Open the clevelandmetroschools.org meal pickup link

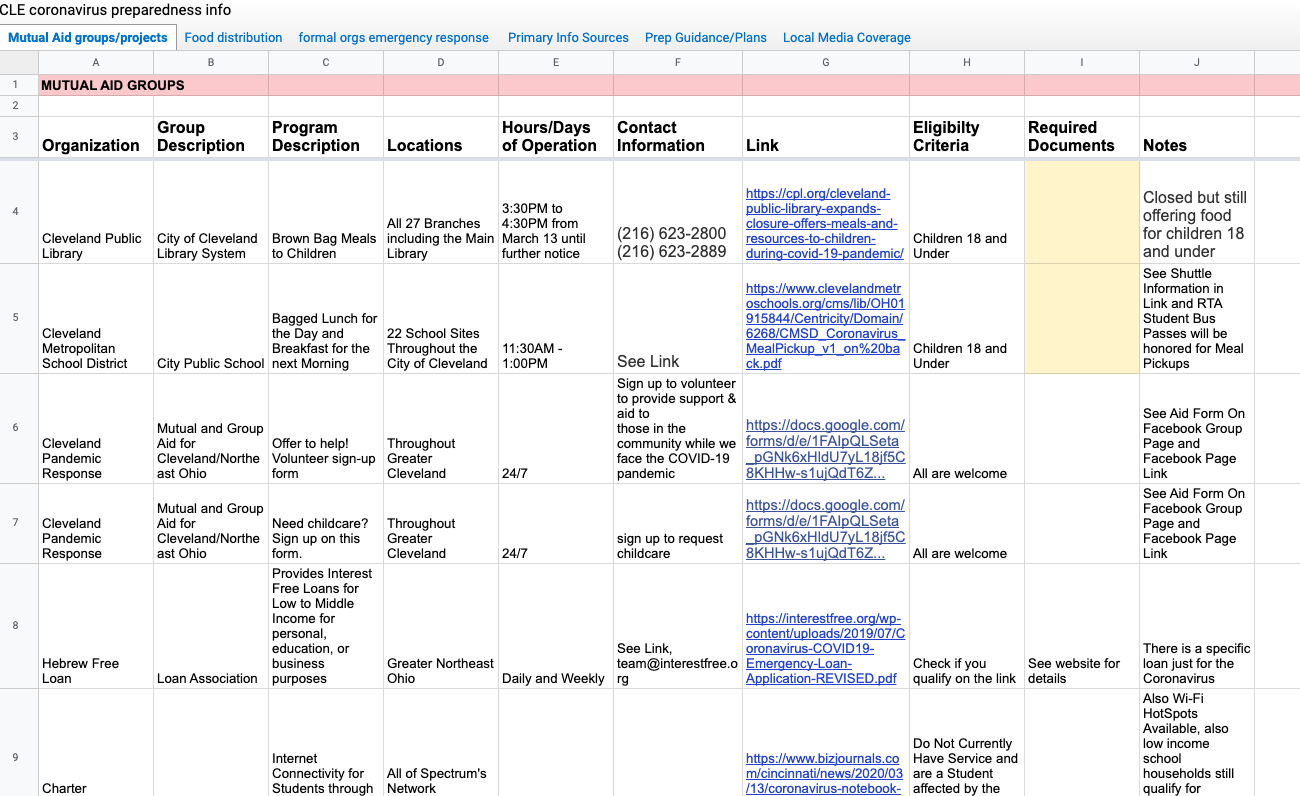click(825, 326)
